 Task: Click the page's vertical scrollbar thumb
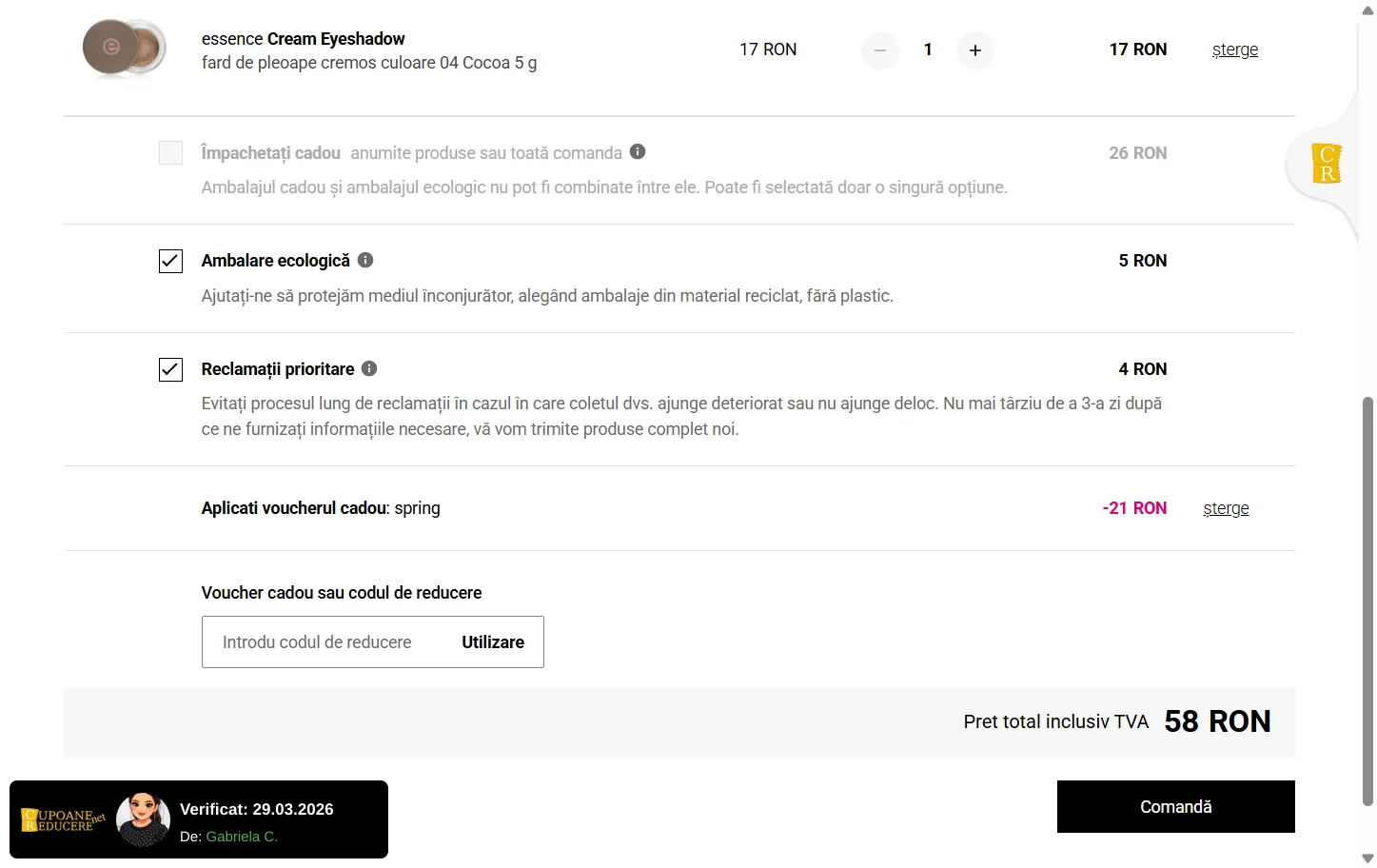pyautogui.click(x=1367, y=600)
